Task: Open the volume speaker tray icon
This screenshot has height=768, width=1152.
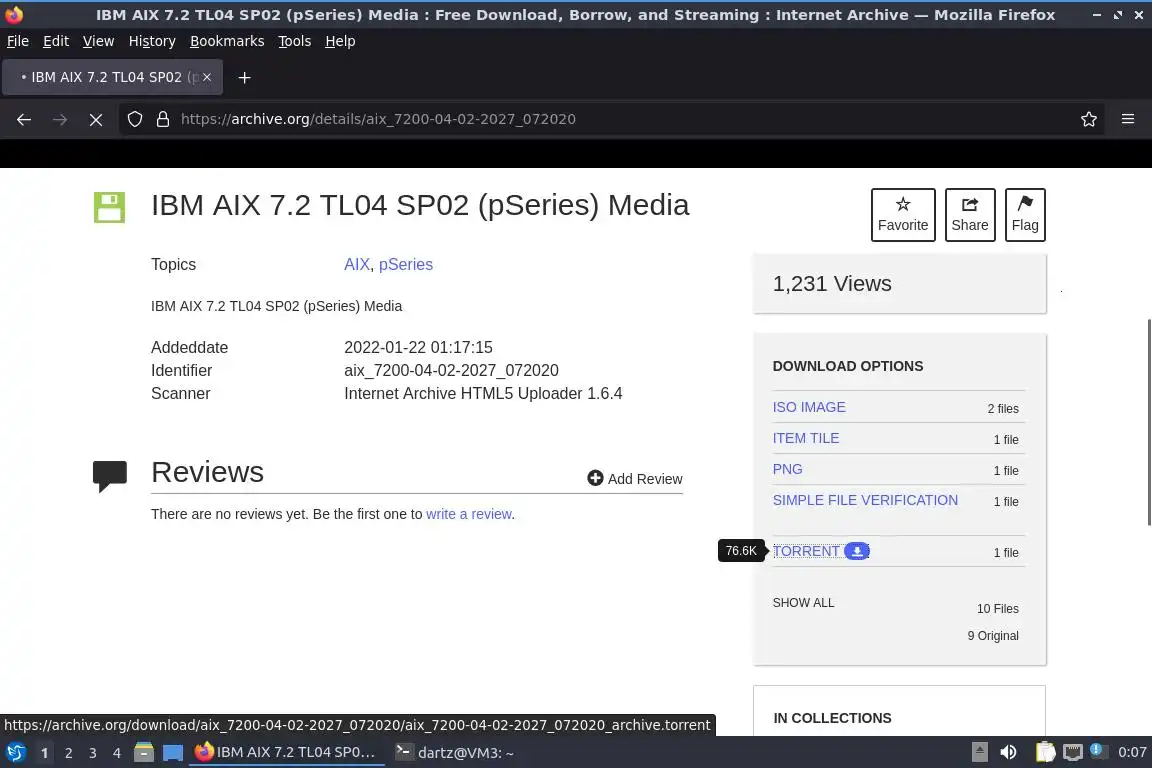Action: 1008,753
